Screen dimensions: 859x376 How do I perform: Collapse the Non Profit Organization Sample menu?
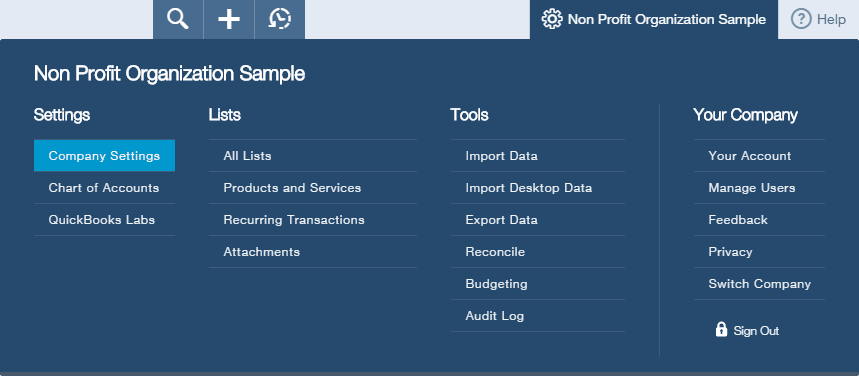654,20
